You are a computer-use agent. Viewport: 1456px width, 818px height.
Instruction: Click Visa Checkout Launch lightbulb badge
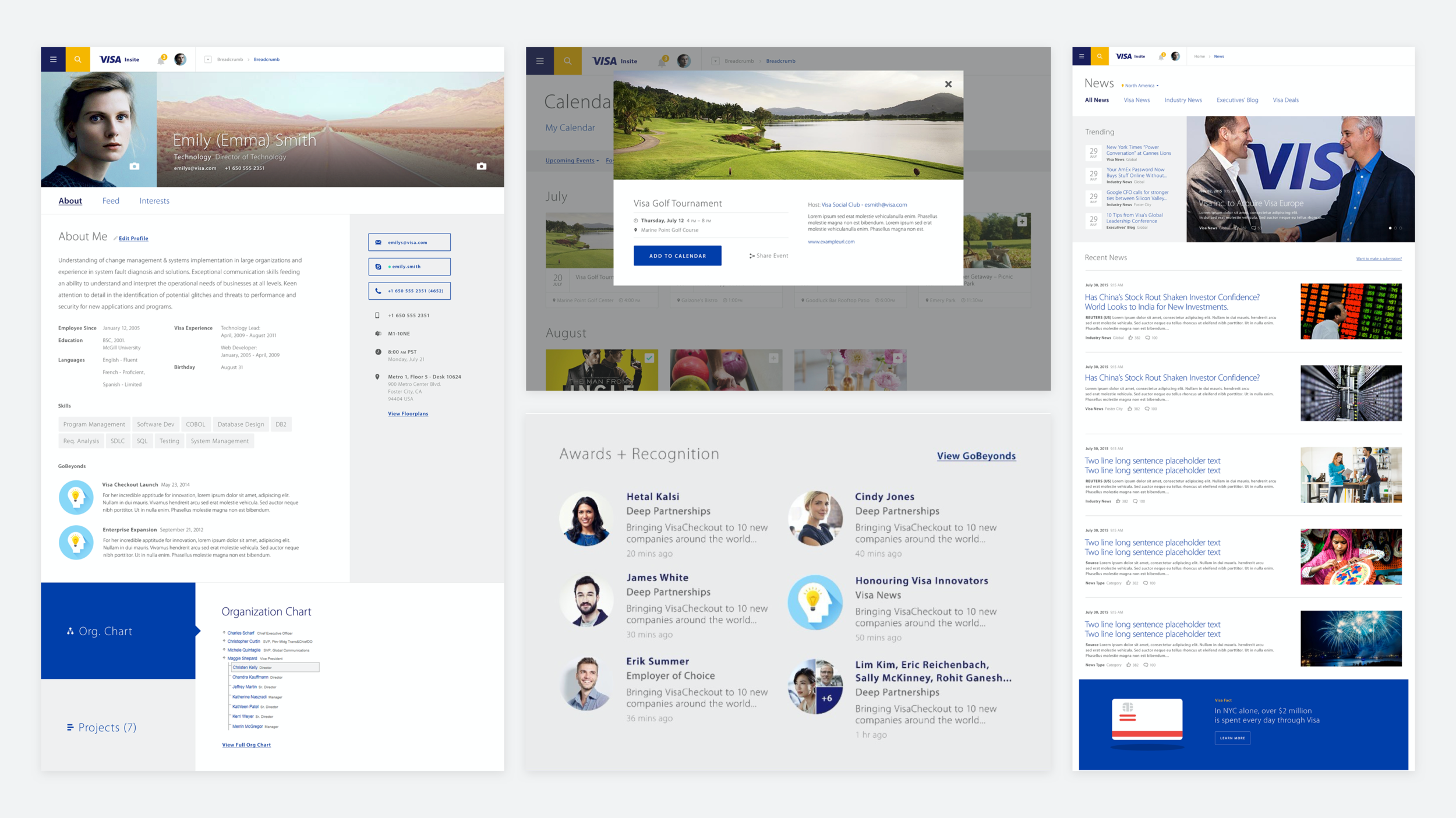click(x=76, y=497)
